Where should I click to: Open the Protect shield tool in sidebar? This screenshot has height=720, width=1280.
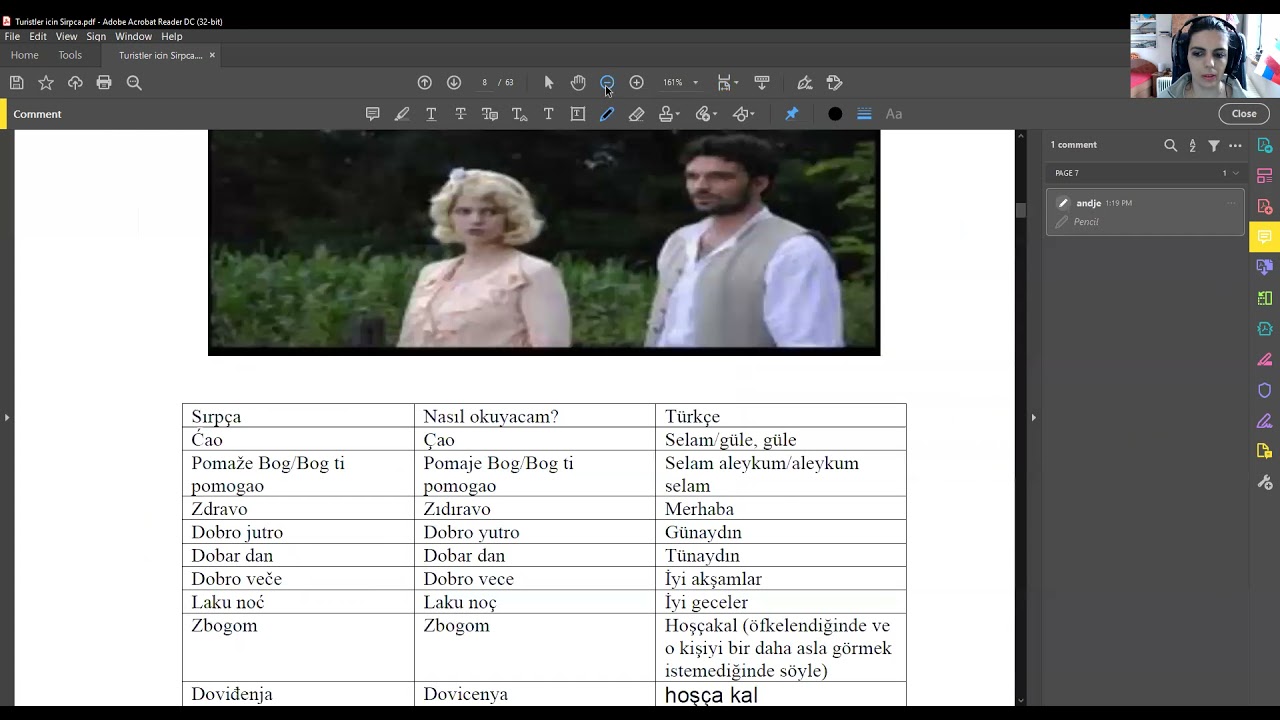1265,390
